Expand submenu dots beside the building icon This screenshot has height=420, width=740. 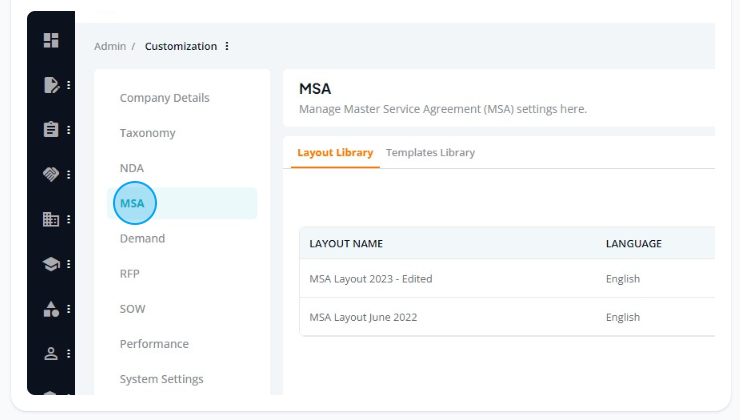(69, 219)
